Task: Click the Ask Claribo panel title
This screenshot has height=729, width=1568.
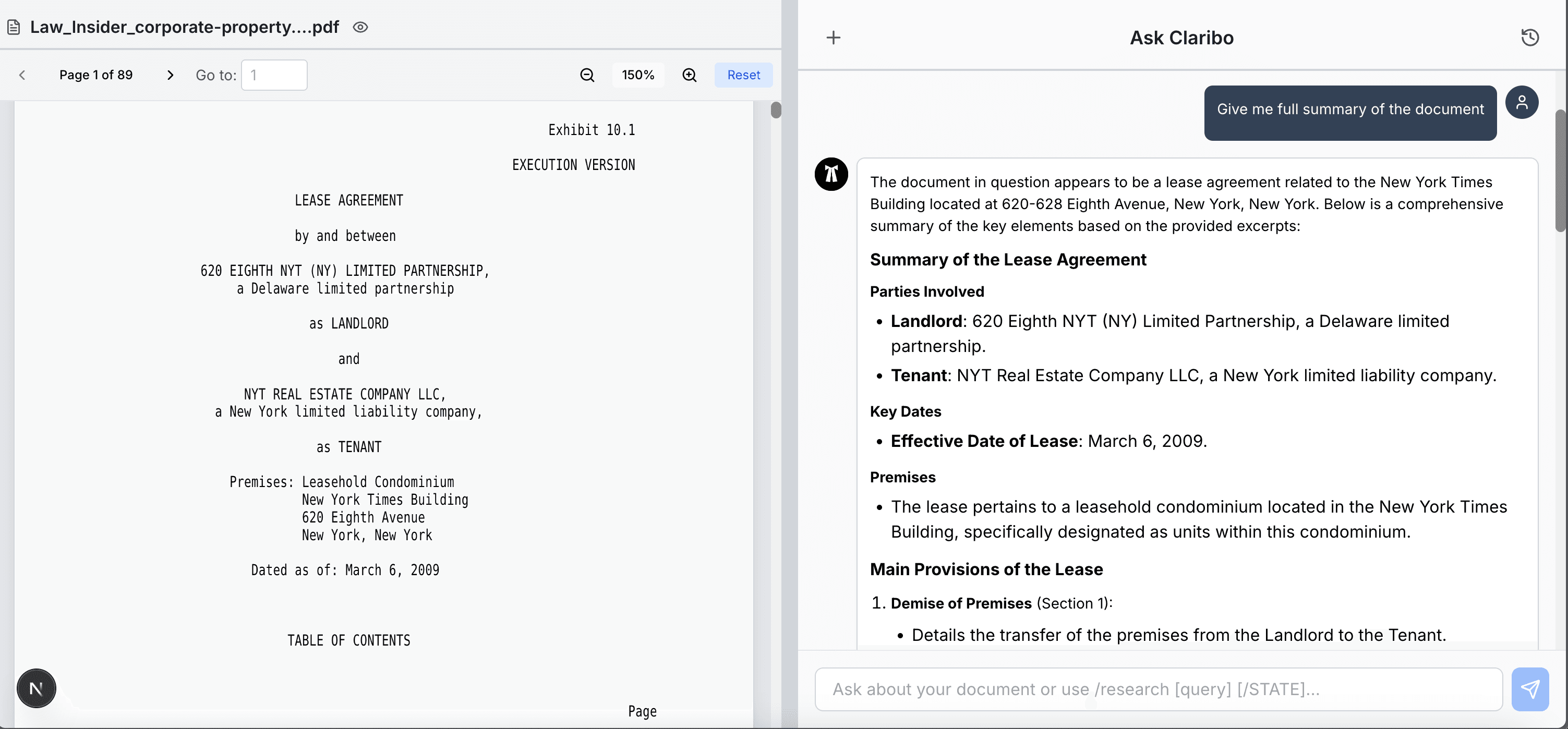Action: (x=1181, y=38)
